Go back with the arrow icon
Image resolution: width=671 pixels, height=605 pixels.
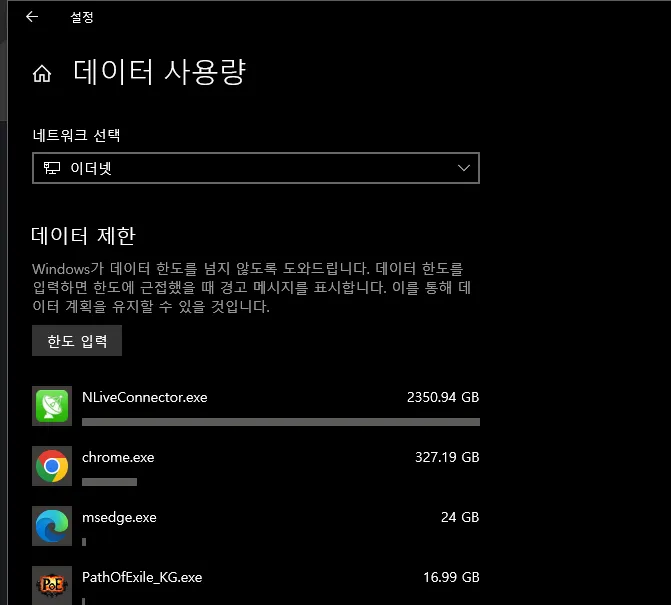pos(32,17)
